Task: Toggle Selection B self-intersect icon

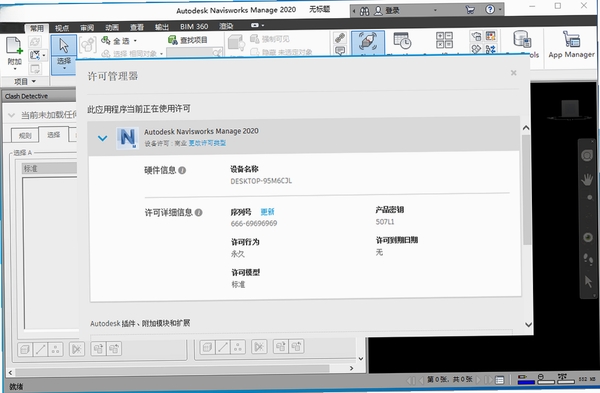Action: 259,347
